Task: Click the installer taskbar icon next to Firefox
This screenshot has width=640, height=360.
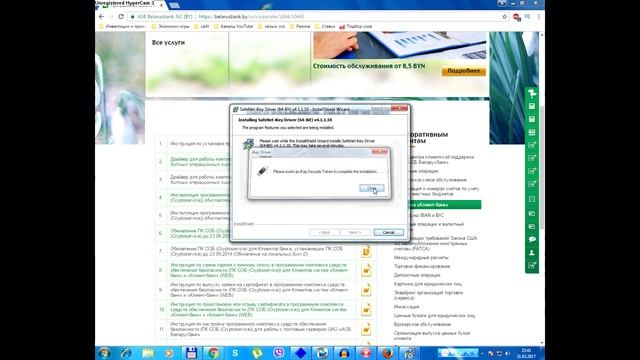Action: [409, 353]
